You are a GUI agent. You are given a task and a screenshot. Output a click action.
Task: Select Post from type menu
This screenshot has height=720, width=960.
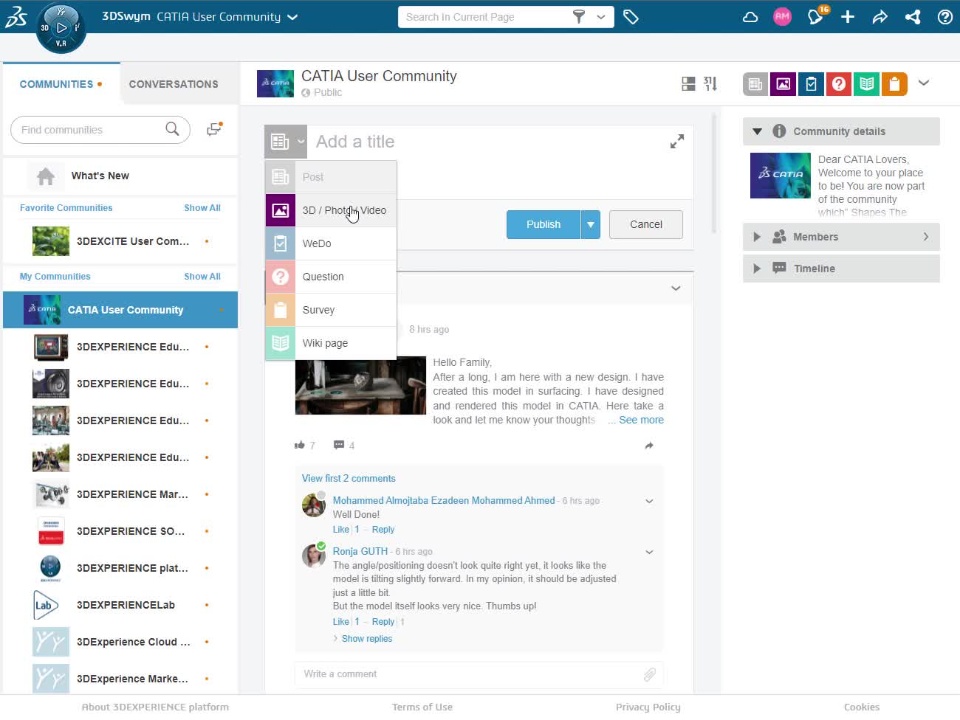(x=331, y=177)
